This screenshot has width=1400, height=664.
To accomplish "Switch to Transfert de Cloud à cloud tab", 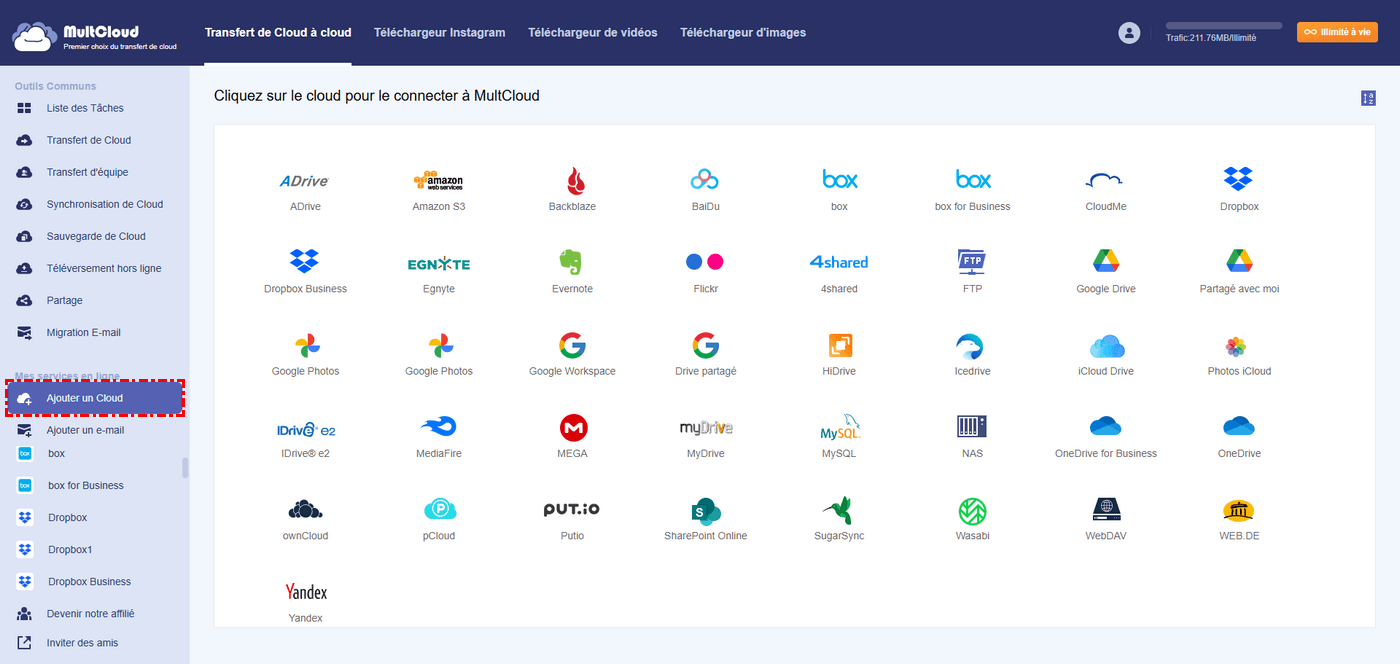I will [278, 33].
